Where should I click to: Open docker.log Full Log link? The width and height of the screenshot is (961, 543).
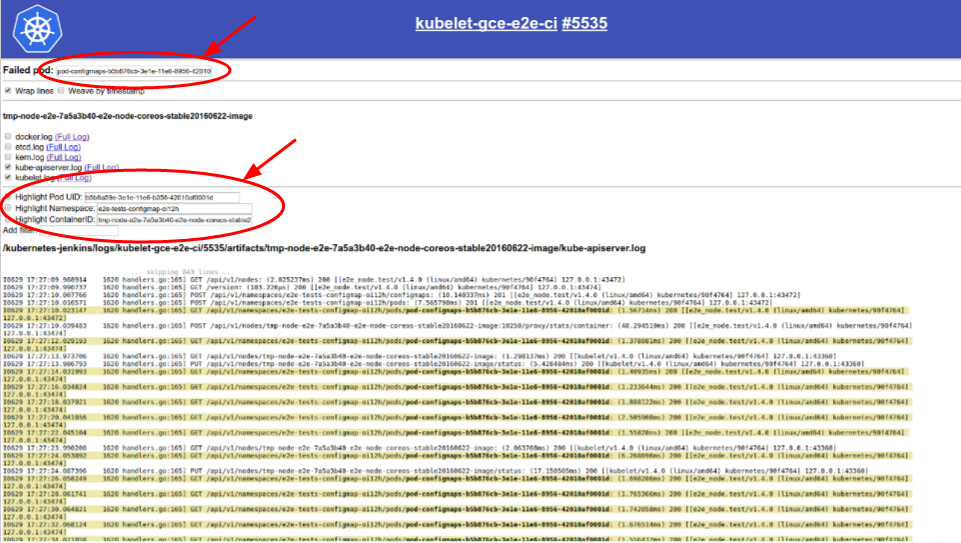[72, 137]
